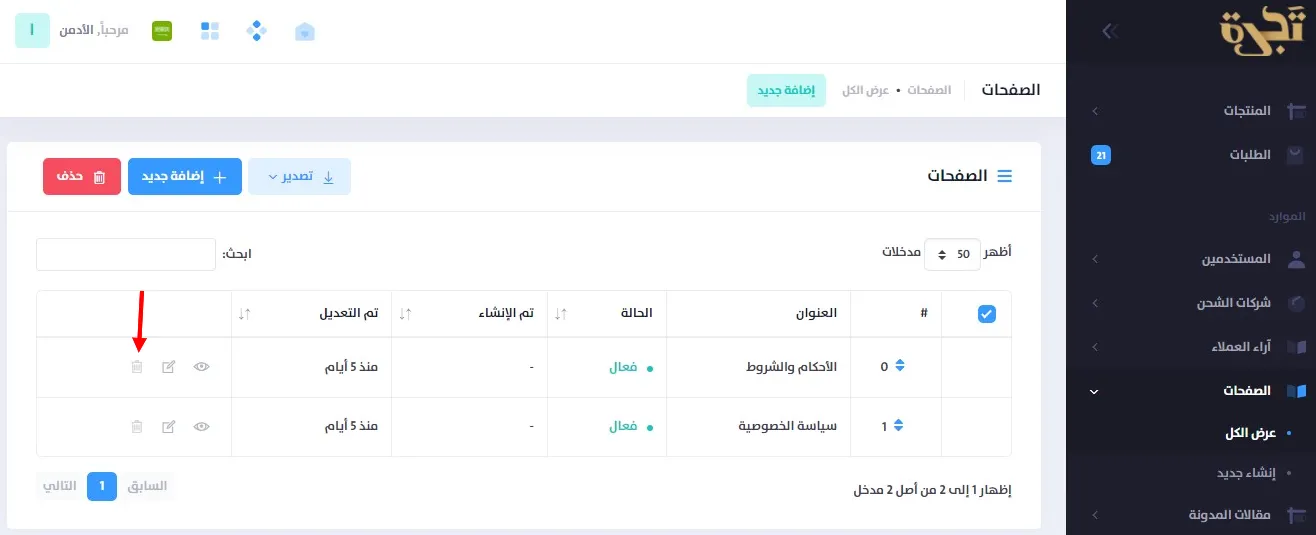Edit the سياسة الخصوصية page
The height and width of the screenshot is (535, 1316).
point(169,427)
